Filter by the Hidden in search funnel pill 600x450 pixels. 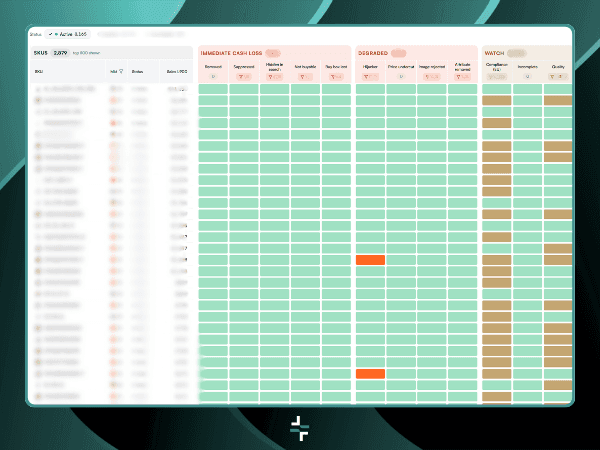(274, 77)
